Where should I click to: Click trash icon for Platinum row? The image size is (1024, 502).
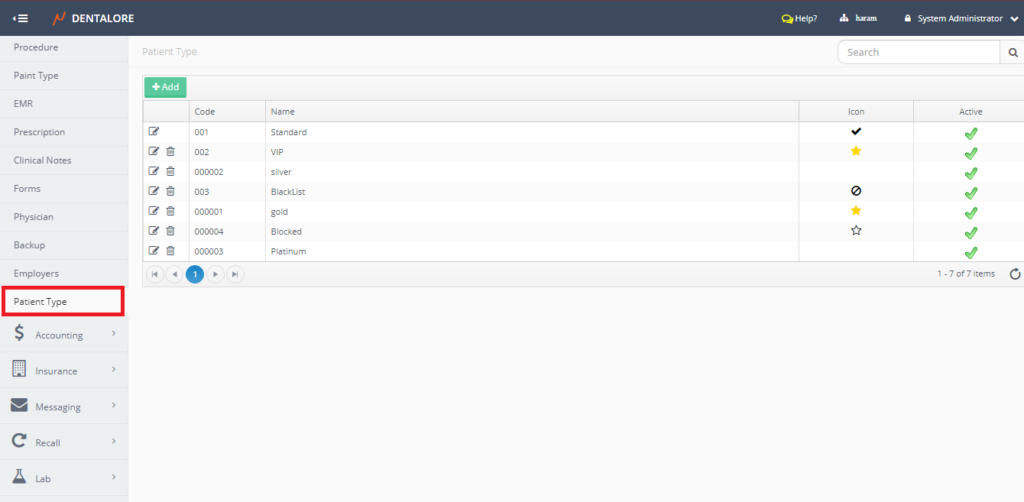(170, 251)
